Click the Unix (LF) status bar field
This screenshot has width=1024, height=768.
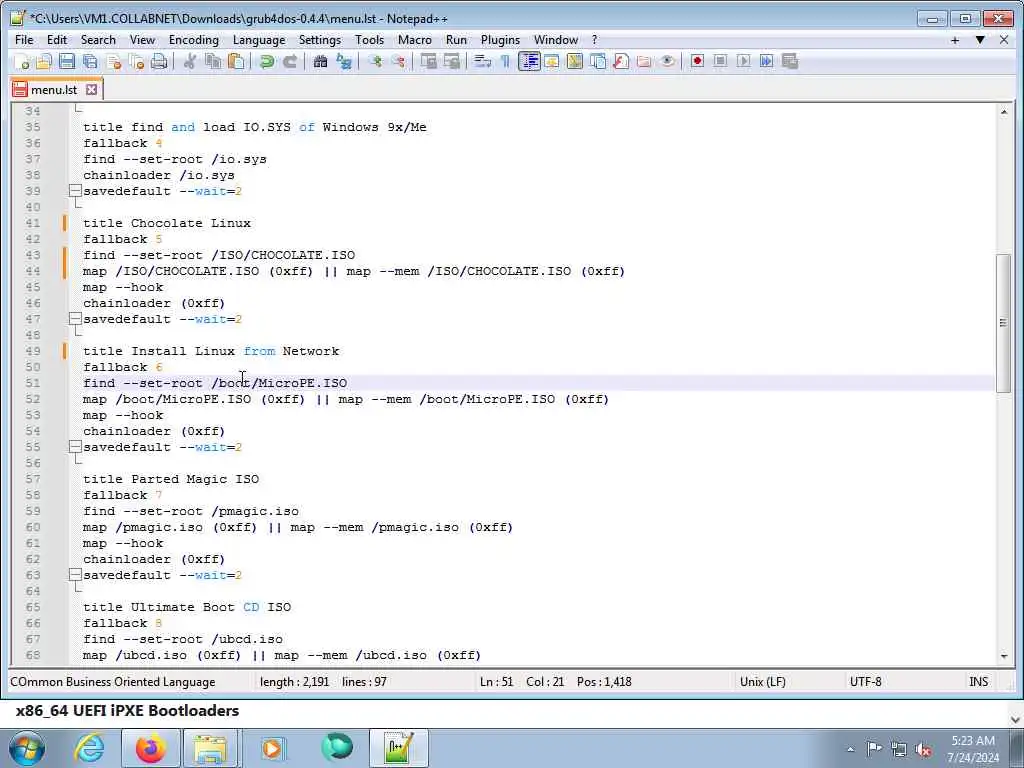(763, 682)
